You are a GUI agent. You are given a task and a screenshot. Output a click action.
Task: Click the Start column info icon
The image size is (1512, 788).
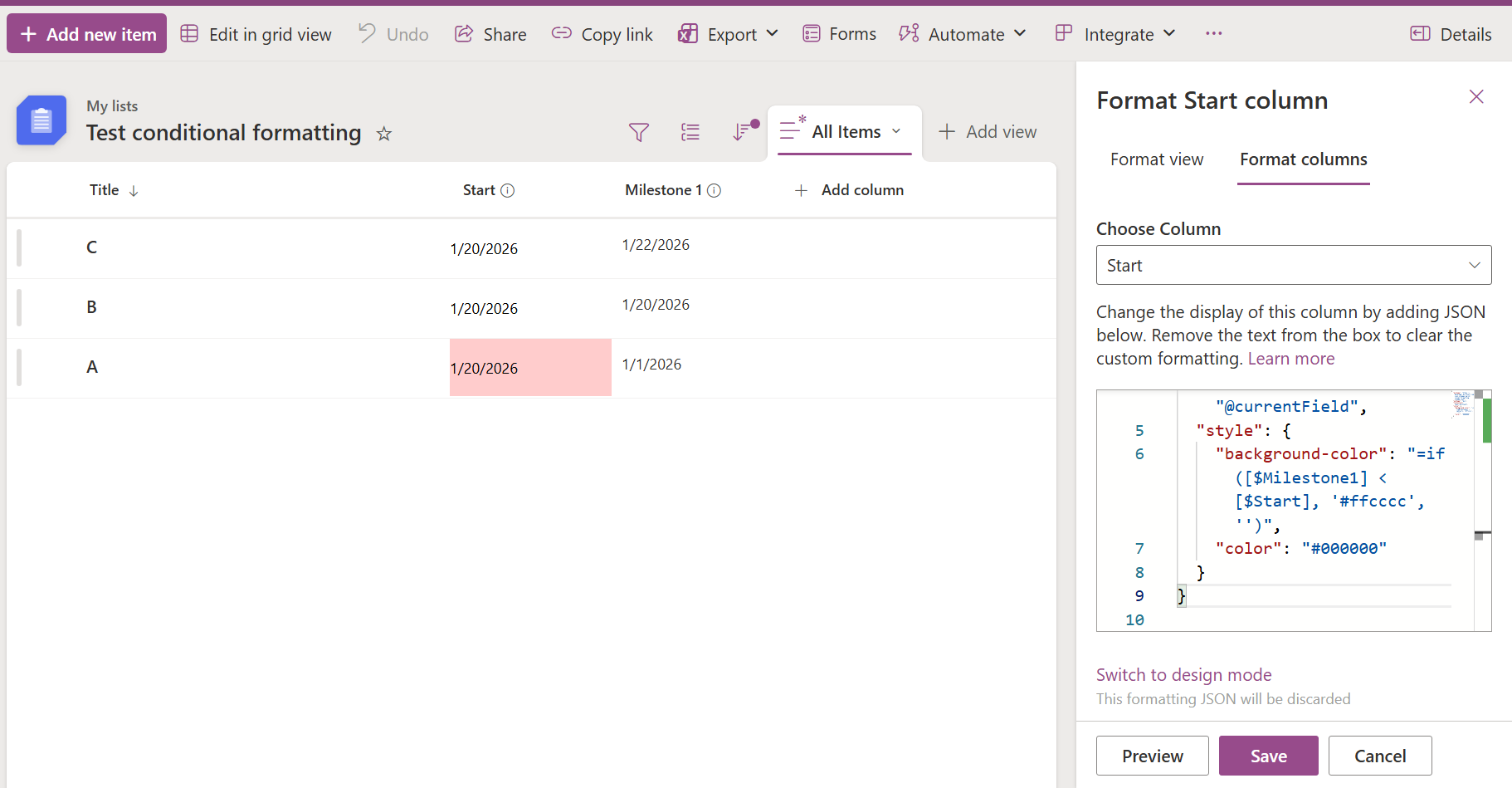point(508,190)
